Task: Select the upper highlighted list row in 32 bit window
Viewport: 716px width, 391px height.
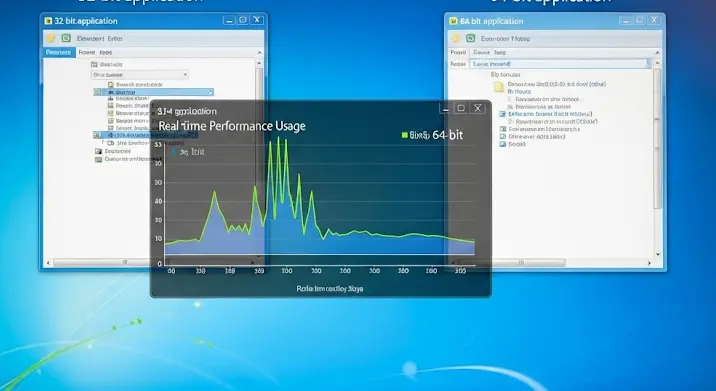Action: 153,92
